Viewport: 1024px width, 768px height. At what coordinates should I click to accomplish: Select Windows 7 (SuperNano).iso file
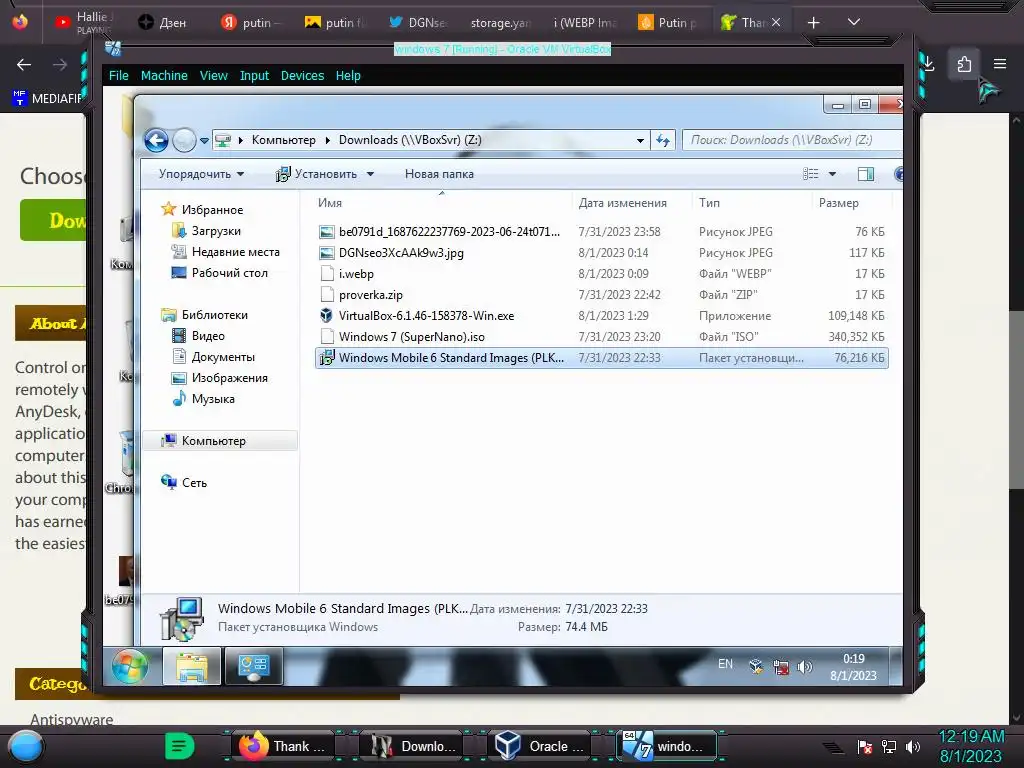point(411,337)
